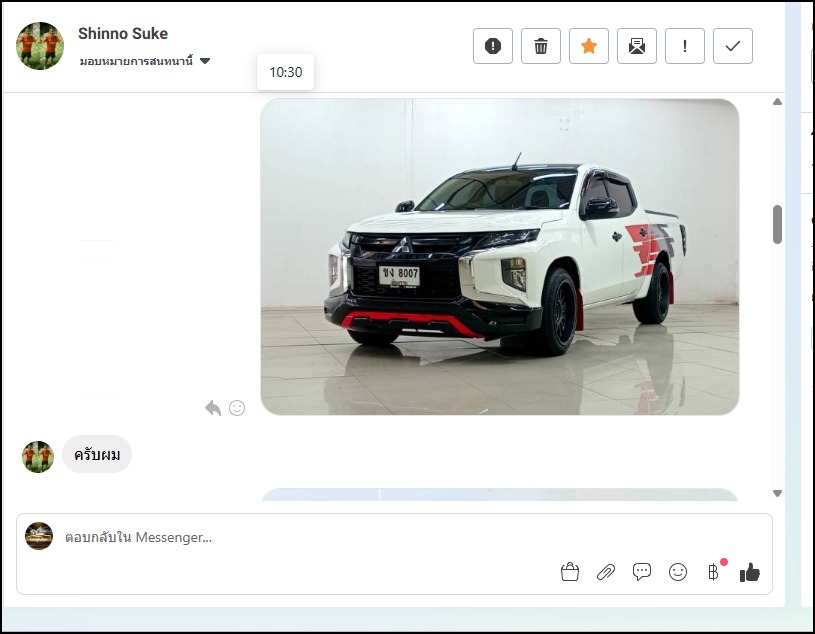
Task: Attach a file with the paperclip icon
Action: pyautogui.click(x=606, y=572)
